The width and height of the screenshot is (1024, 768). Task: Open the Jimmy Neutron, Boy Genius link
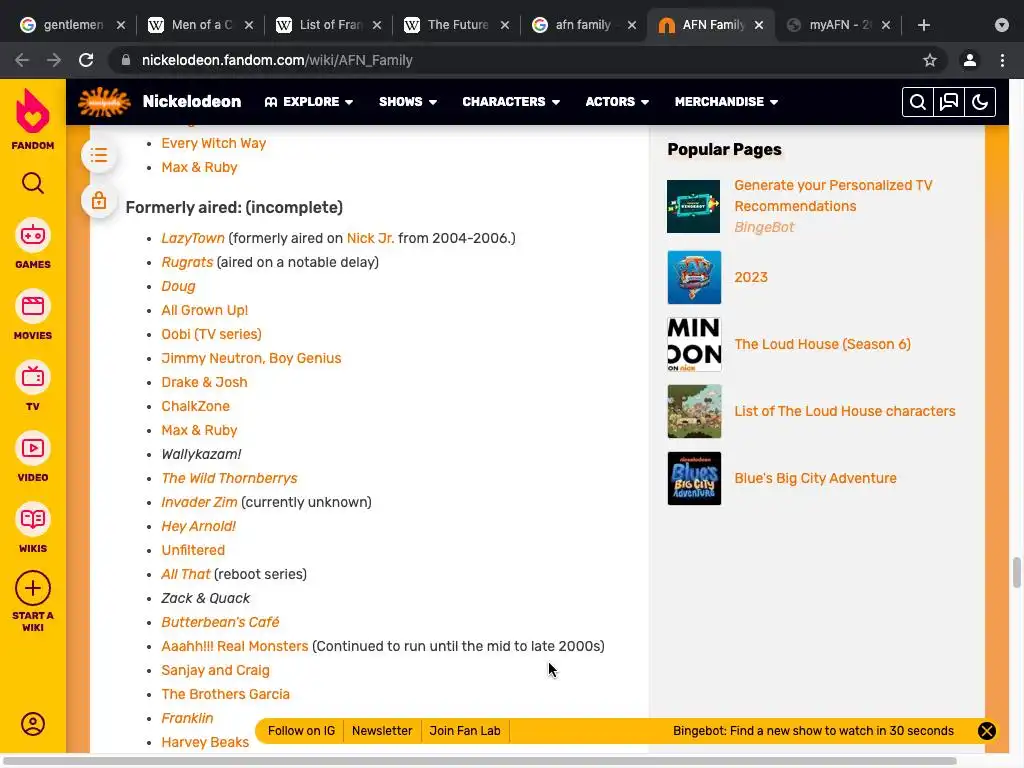(x=251, y=359)
